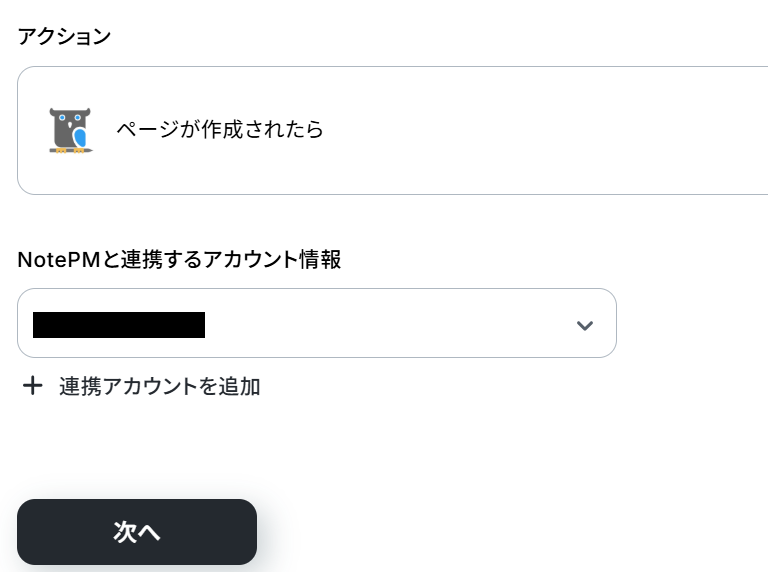Proceed to next step with 次へ
768x572 pixels.
[137, 532]
